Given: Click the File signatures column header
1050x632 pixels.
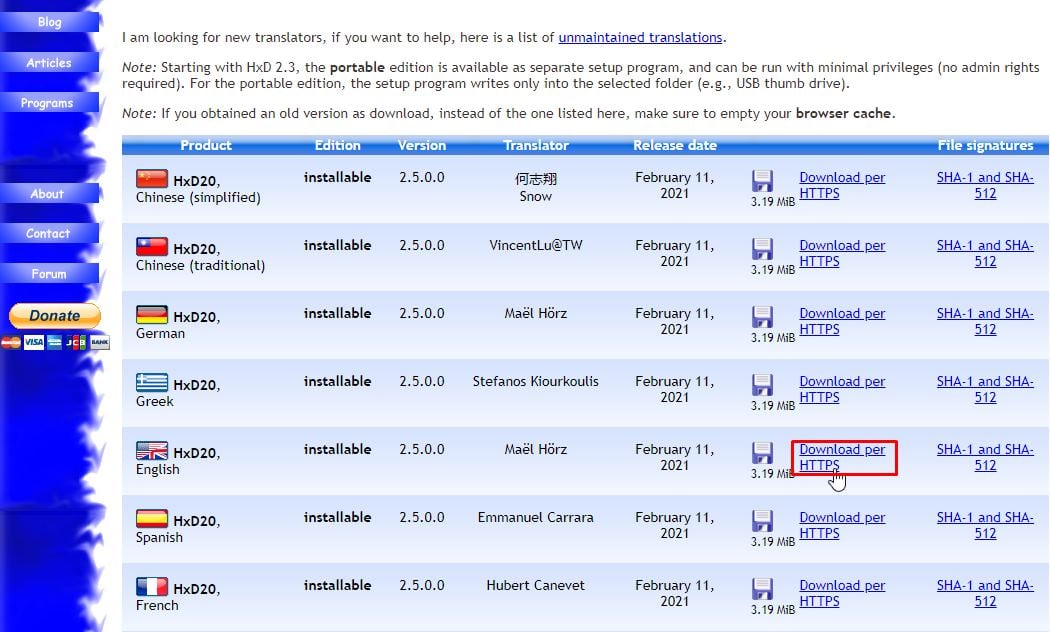Looking at the screenshot, I should click(x=985, y=145).
